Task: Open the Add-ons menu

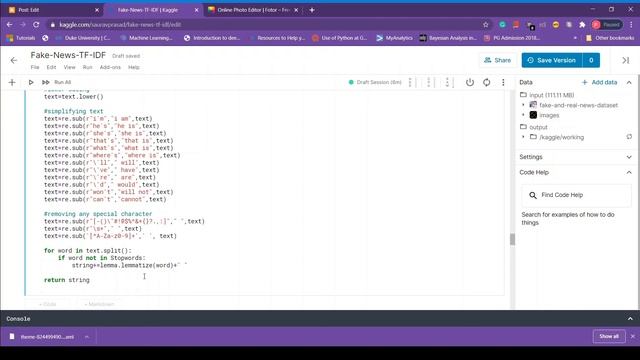Action: pos(110,67)
